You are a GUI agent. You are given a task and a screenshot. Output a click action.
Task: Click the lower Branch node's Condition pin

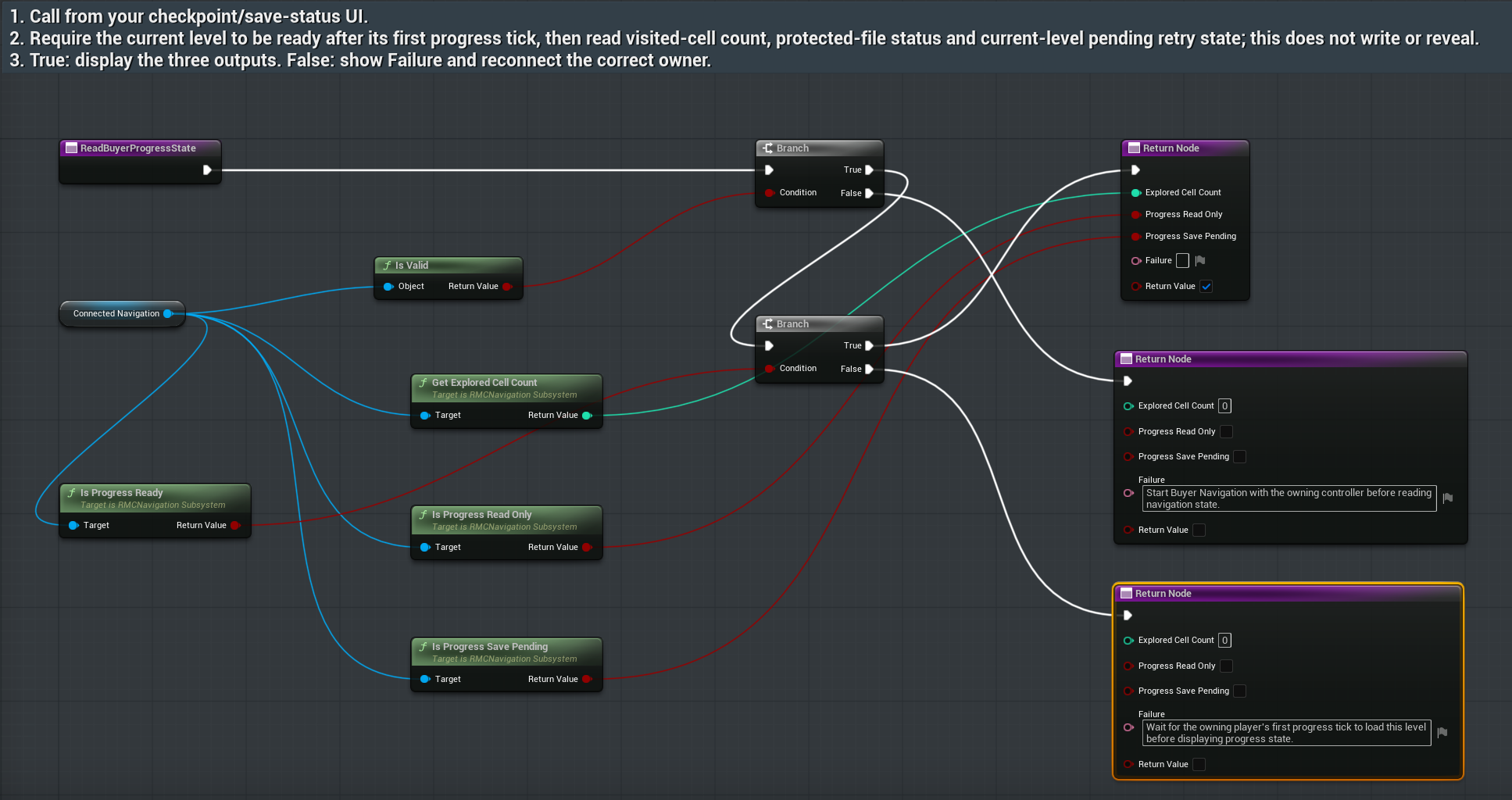click(x=770, y=369)
